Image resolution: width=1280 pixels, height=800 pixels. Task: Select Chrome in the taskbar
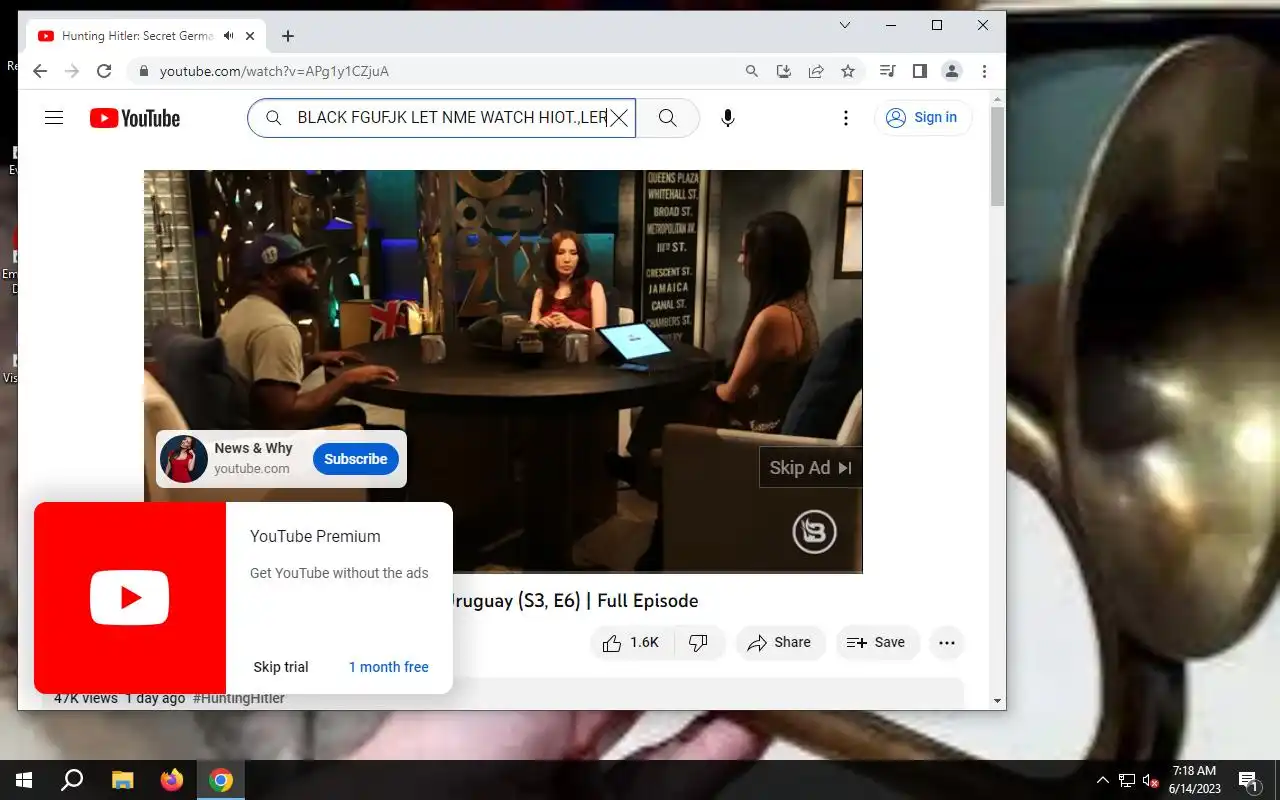221,780
